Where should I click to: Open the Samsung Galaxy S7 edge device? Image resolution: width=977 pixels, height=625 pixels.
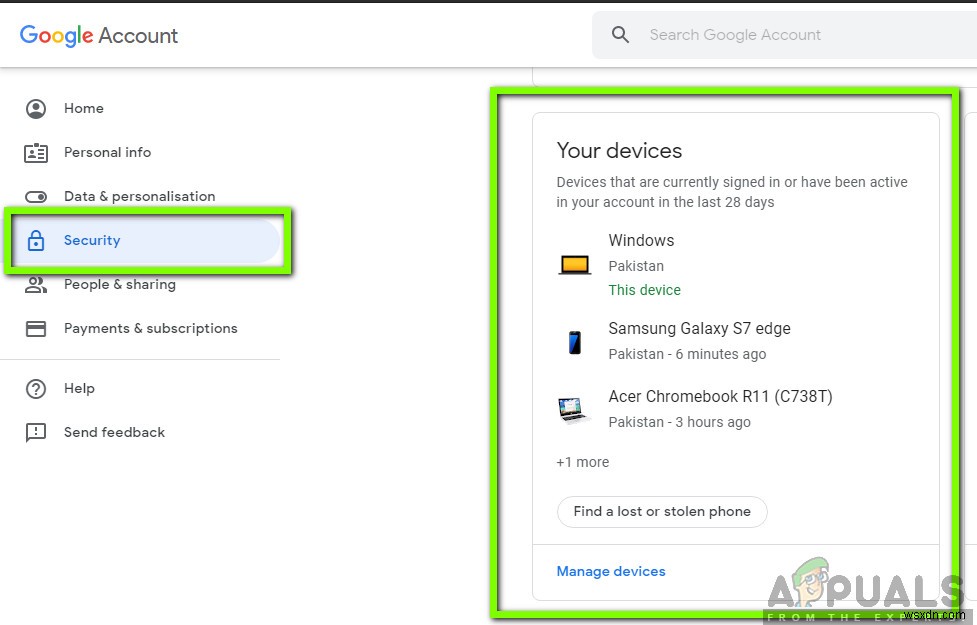(699, 329)
